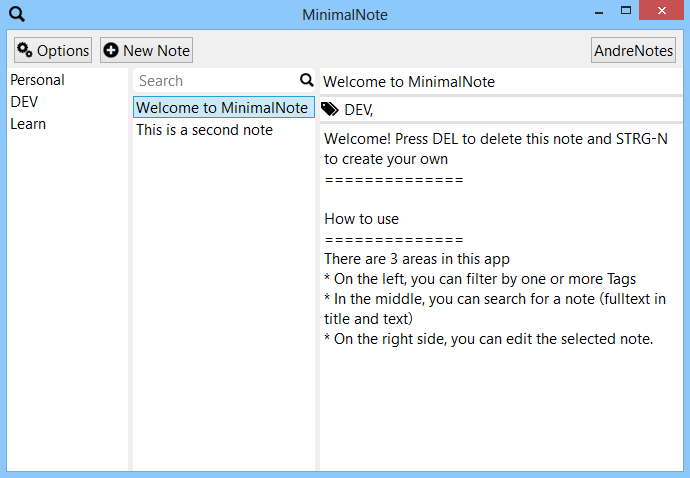Create a note with the New Note button
Viewport: 690px width, 478px height.
[x=146, y=50]
